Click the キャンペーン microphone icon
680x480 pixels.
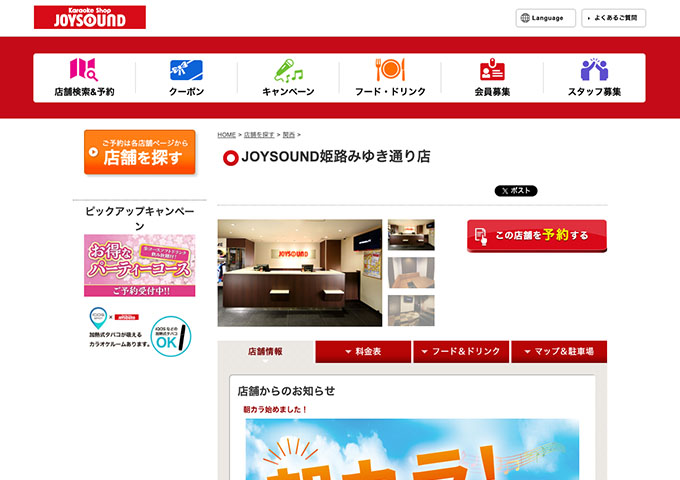click(288, 70)
